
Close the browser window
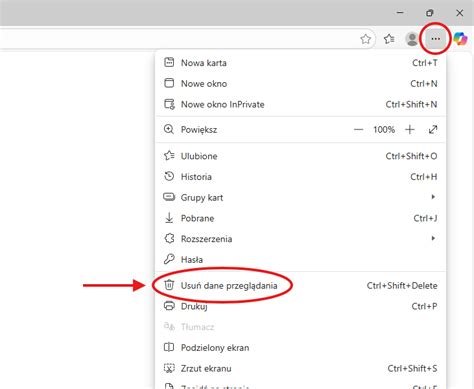(x=460, y=13)
